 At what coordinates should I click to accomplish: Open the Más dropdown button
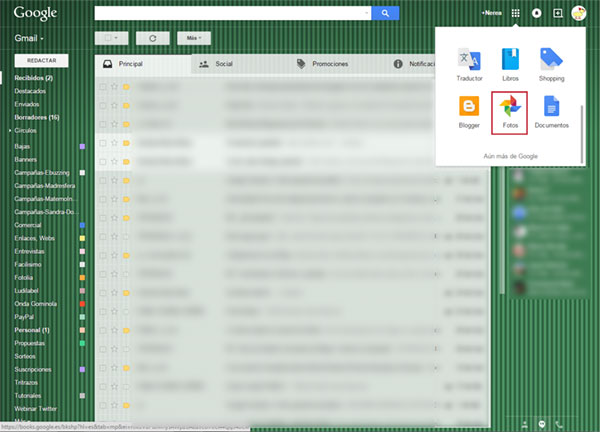pos(194,38)
